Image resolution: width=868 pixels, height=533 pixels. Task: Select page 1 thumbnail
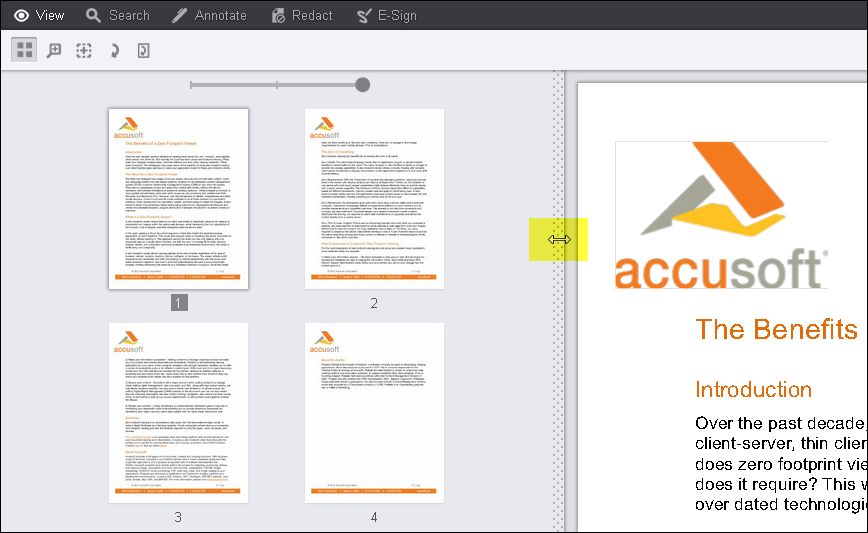point(178,199)
